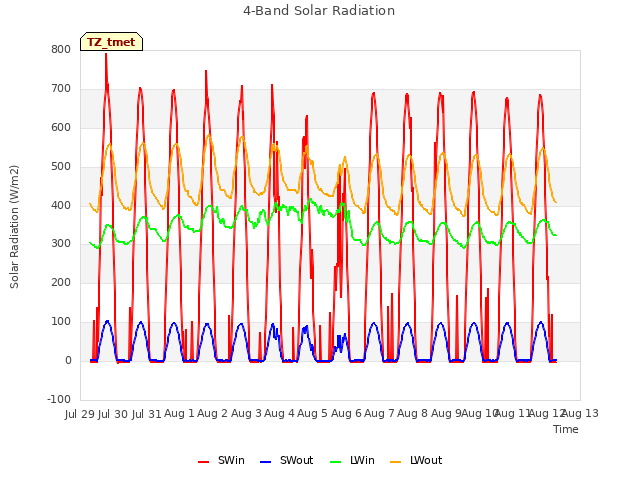This screenshot has width=640, height=480.
Task: Click the Jul 31 x-axis date label
Action: click(147, 414)
